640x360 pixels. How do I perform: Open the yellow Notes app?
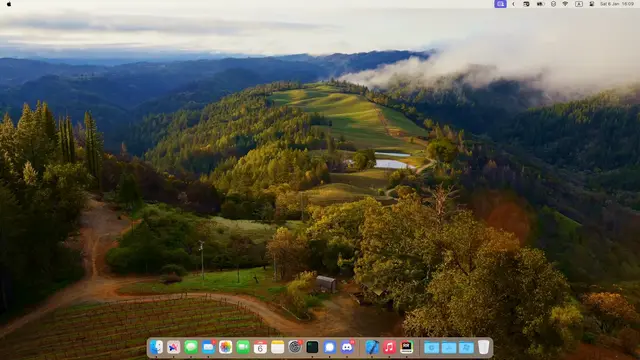point(278,347)
